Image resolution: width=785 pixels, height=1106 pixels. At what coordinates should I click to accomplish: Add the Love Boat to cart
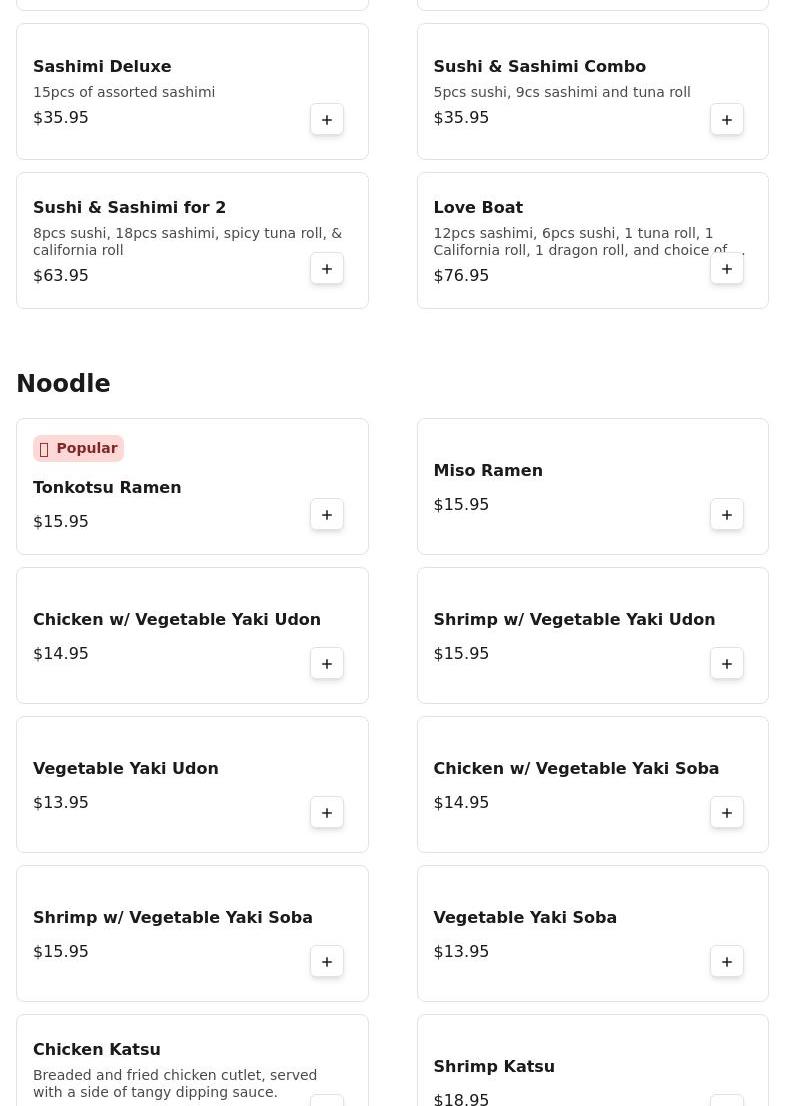point(727,269)
